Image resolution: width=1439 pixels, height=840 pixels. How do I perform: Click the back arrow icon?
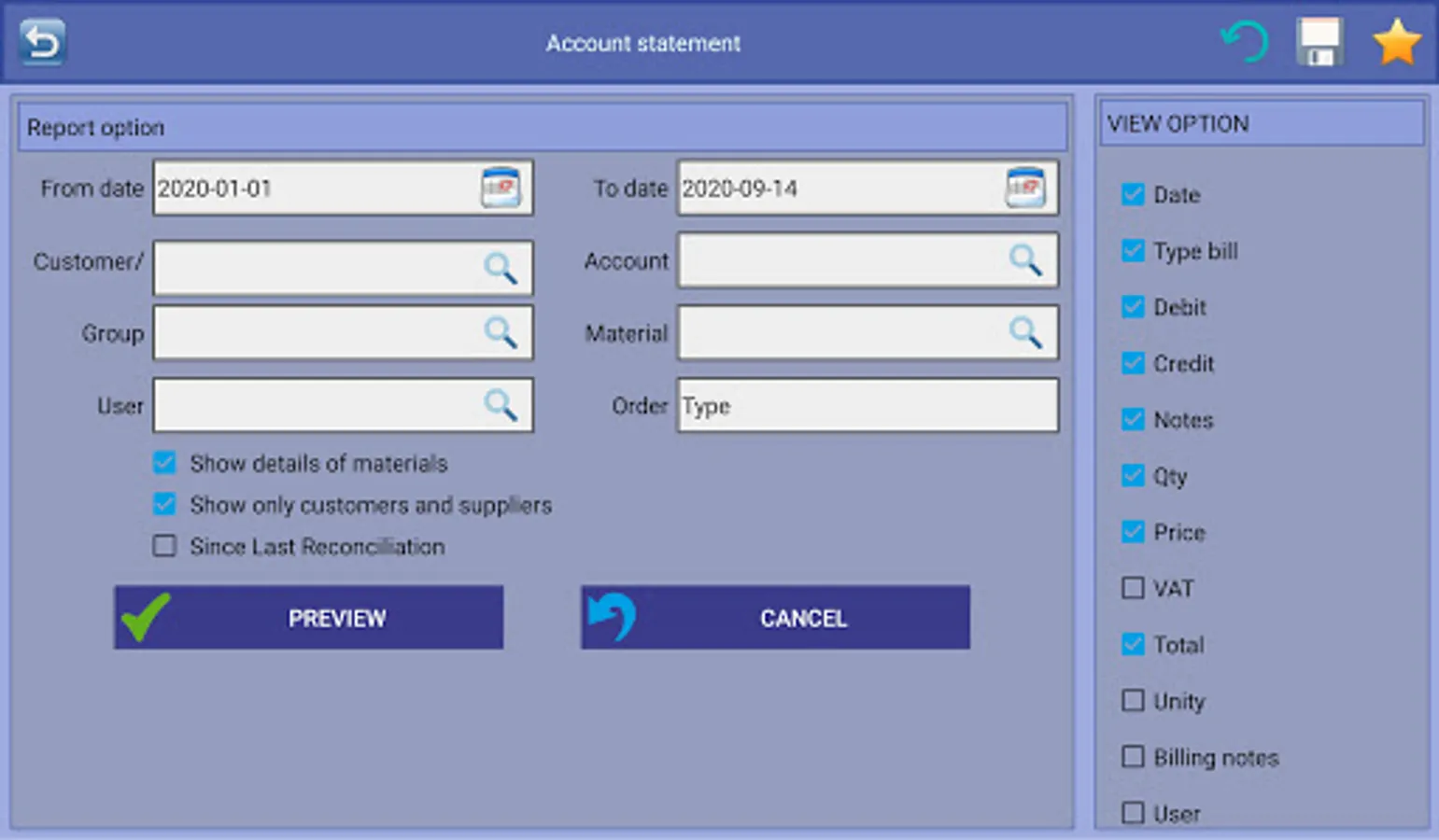(x=42, y=42)
